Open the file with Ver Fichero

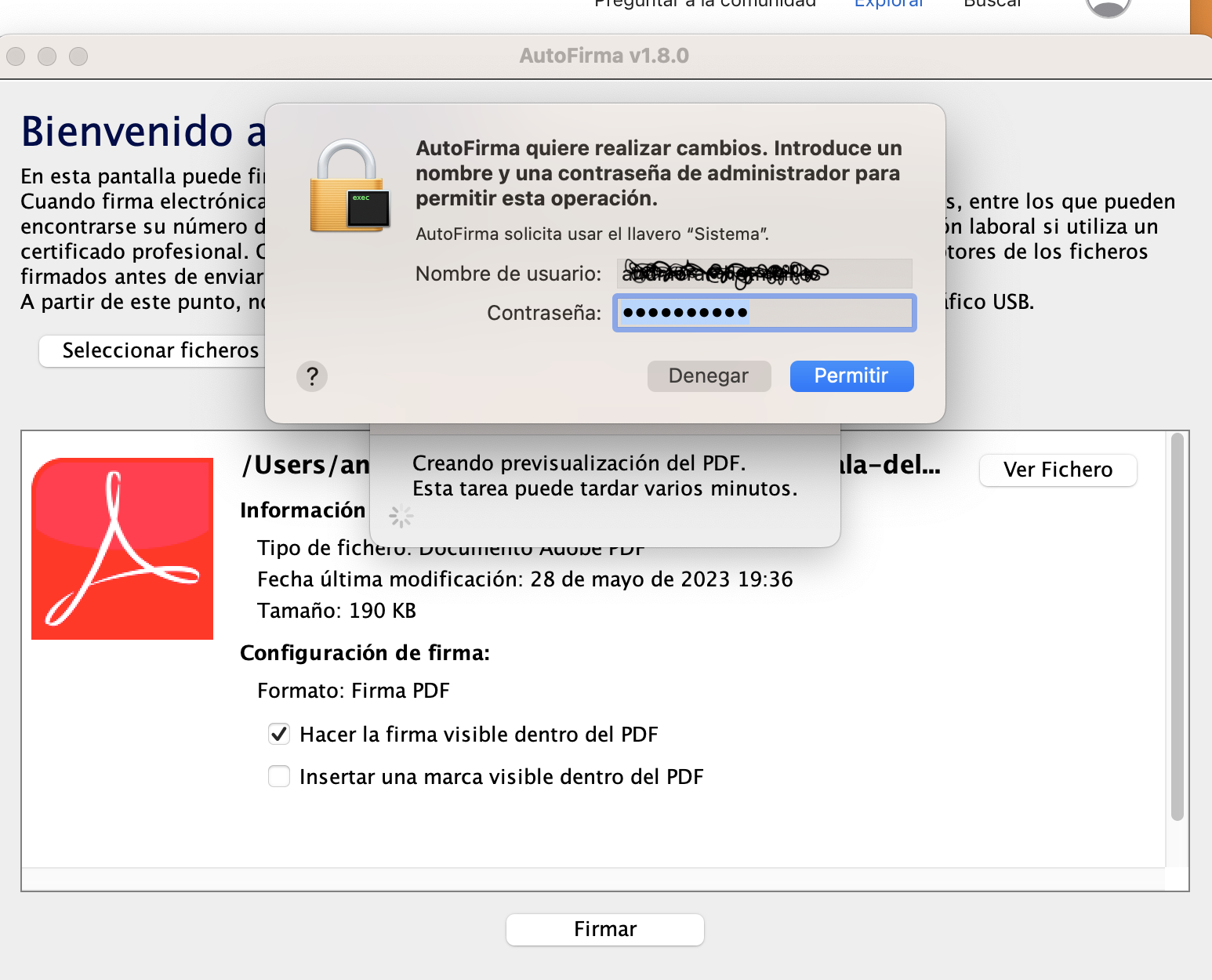pyautogui.click(x=1058, y=470)
